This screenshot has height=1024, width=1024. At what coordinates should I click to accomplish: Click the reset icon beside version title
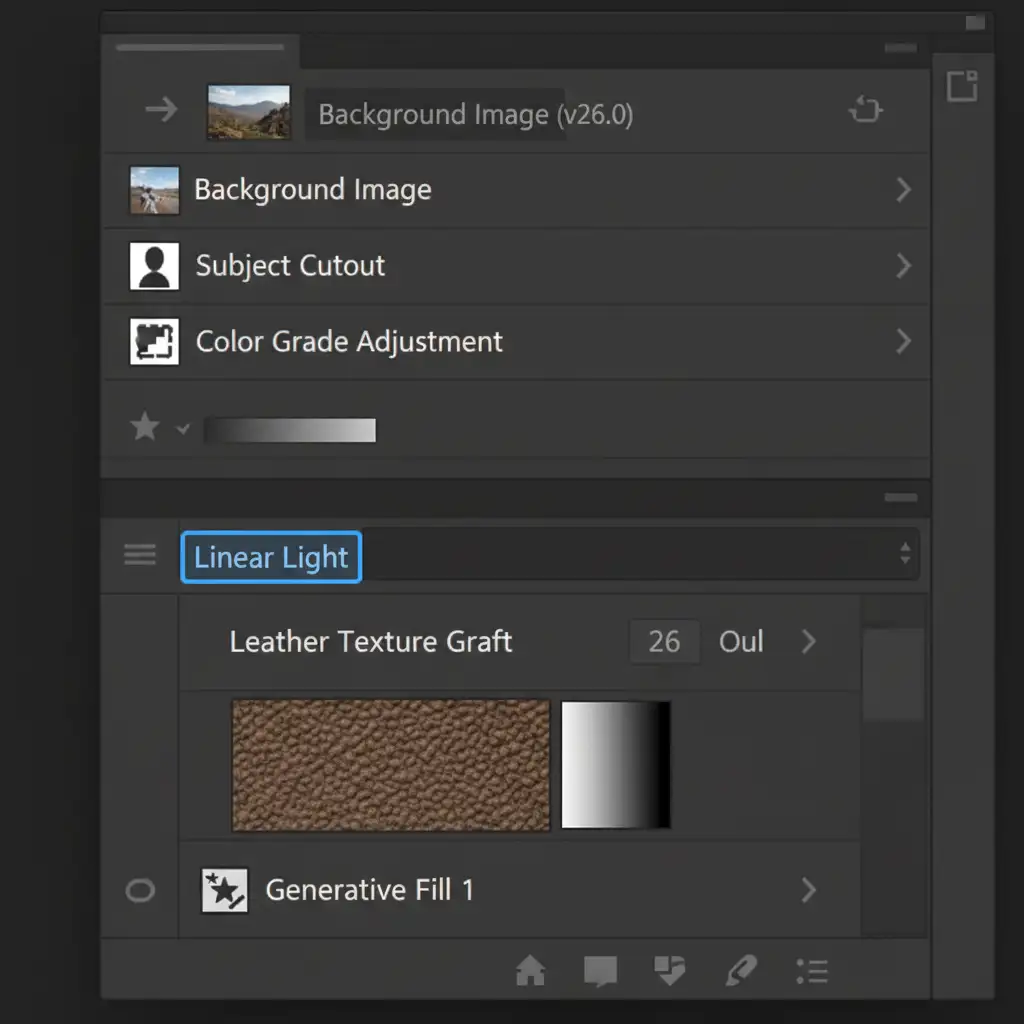(x=865, y=110)
